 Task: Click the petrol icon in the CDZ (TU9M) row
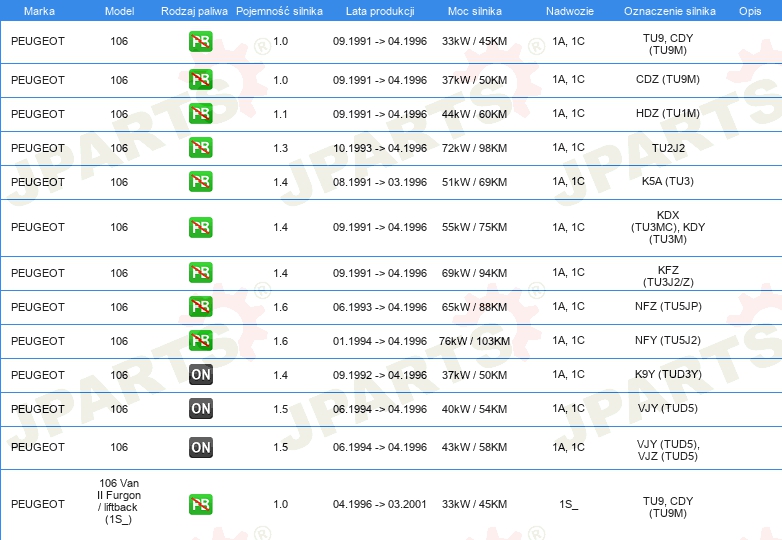tap(200, 80)
